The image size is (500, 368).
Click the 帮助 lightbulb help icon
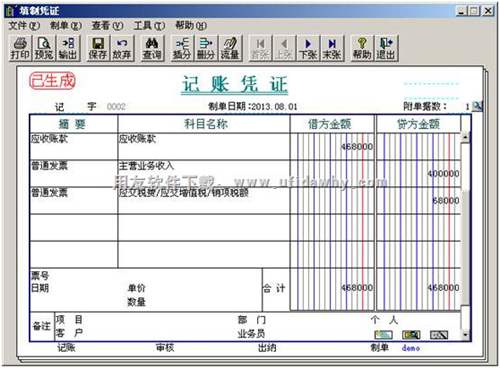coord(362,48)
